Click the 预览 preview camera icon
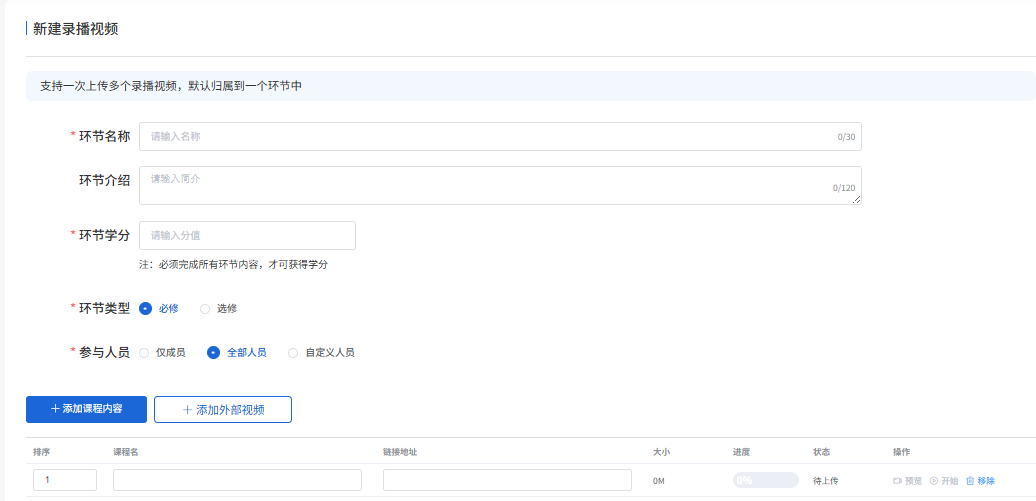1036x501 pixels. click(897, 481)
